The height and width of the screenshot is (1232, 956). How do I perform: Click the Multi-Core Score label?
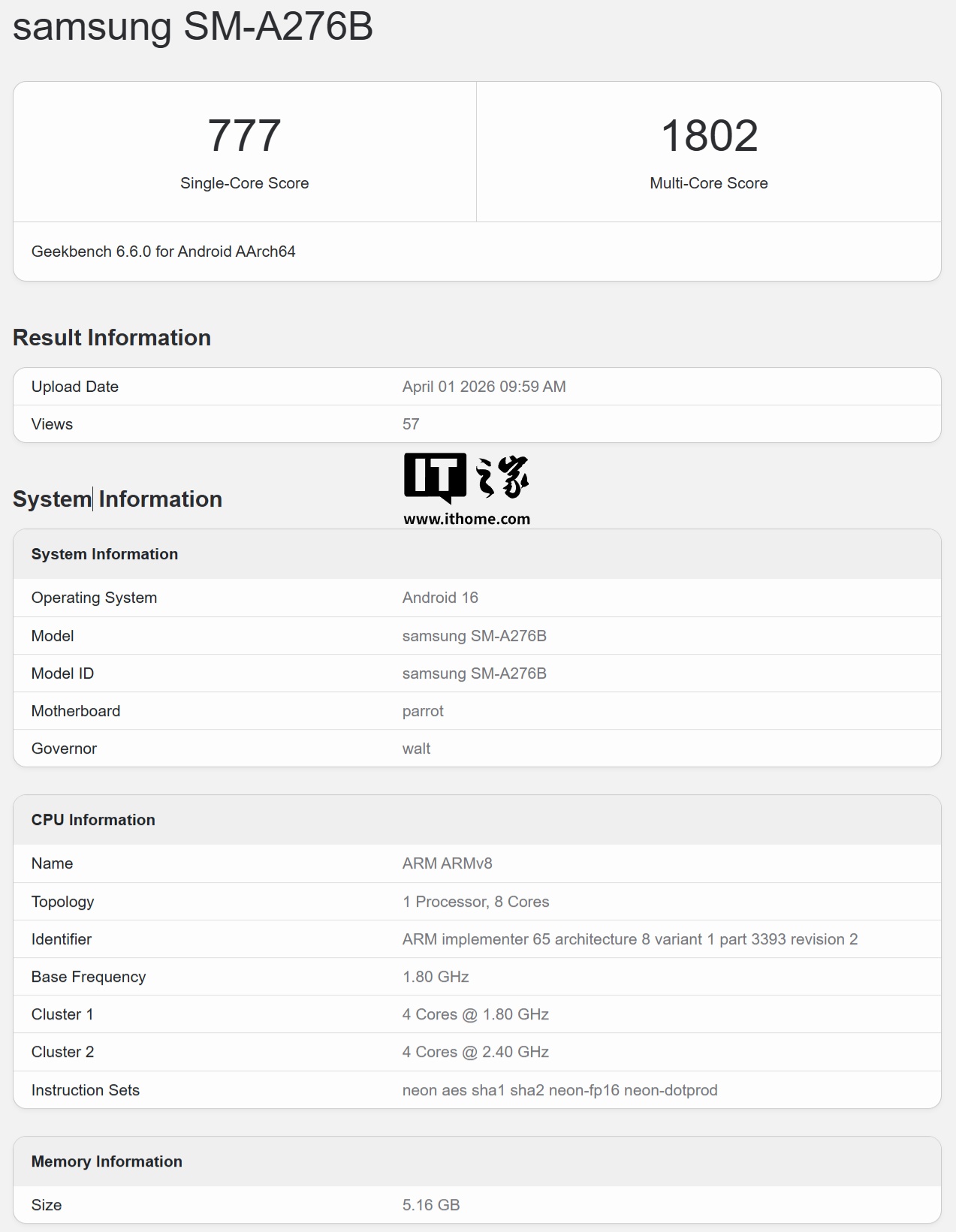pyautogui.click(x=708, y=183)
